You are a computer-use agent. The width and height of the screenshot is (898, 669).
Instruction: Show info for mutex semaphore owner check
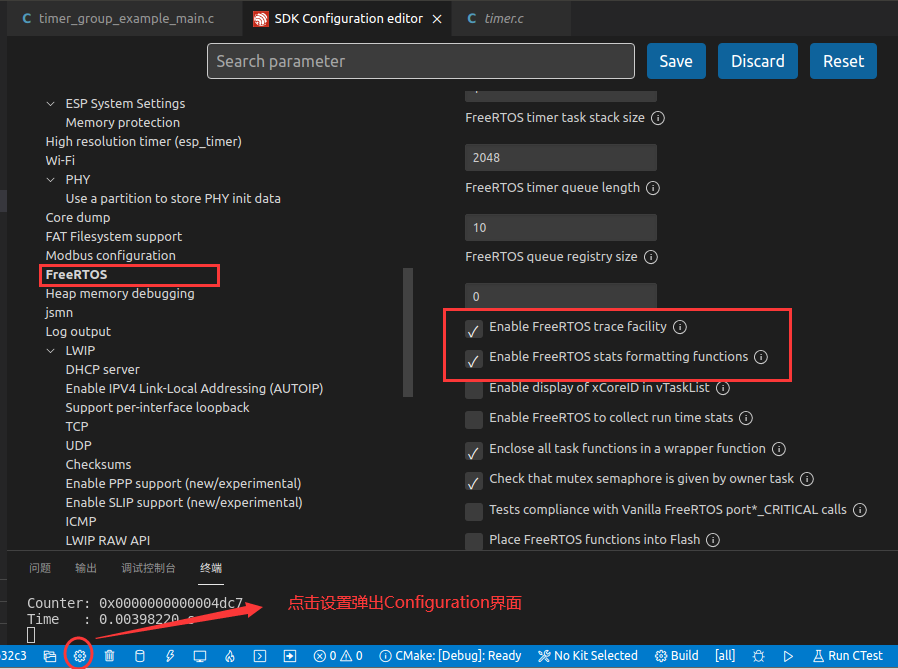(x=807, y=479)
